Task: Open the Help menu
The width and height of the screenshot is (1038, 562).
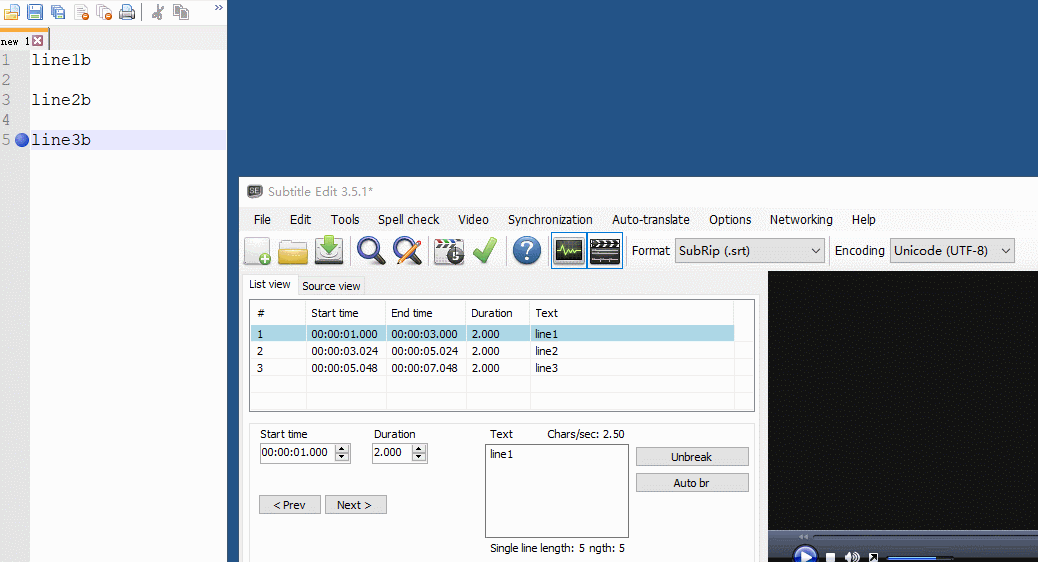Action: coord(863,220)
